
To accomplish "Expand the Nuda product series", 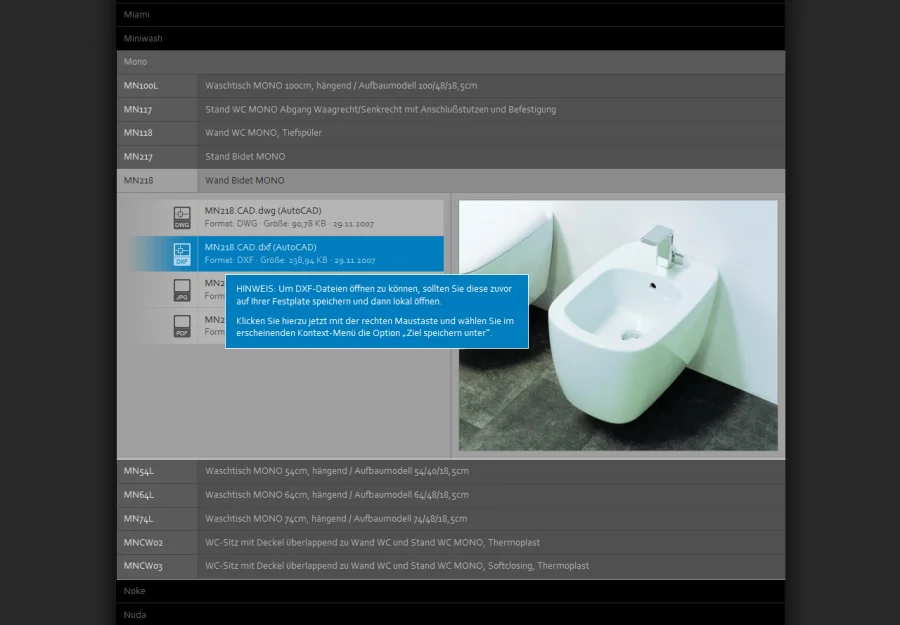I will point(450,614).
